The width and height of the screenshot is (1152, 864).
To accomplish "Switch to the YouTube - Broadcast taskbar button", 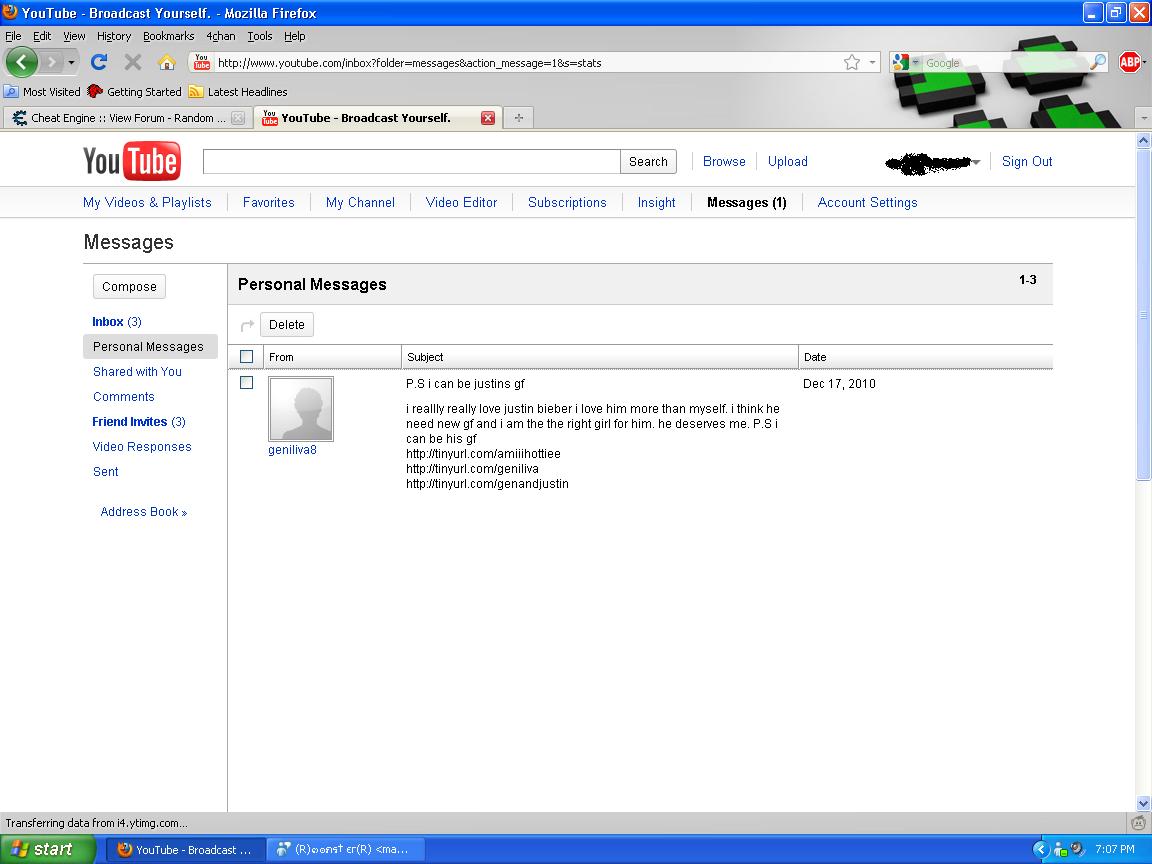I will (184, 849).
